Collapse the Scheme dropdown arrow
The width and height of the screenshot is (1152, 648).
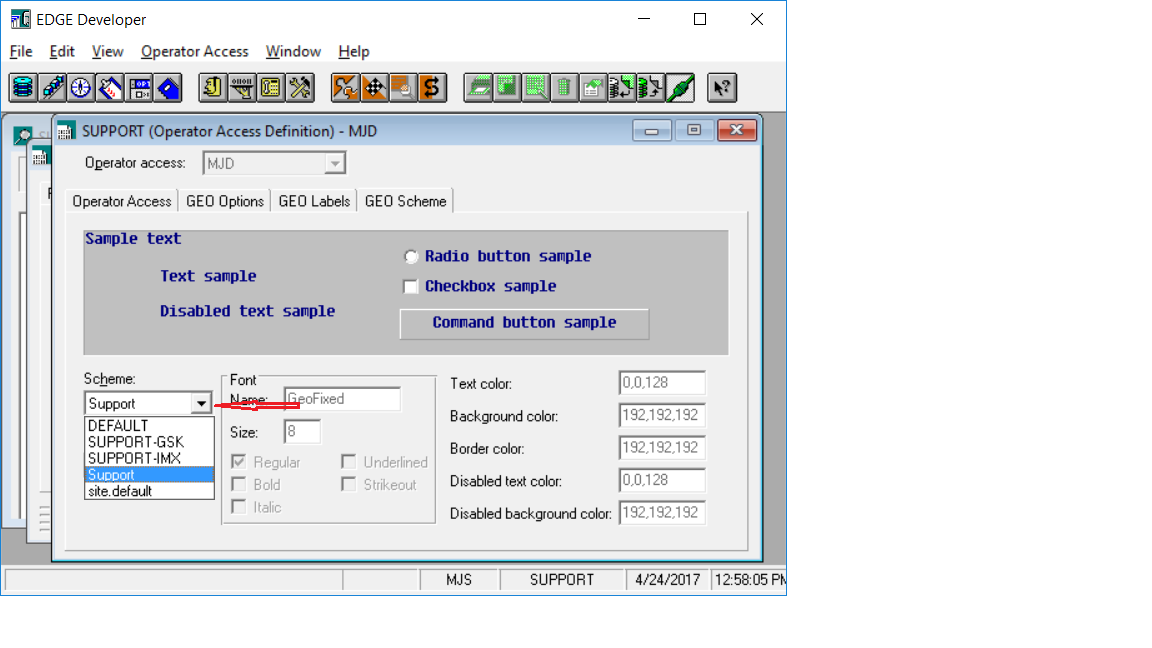(x=201, y=403)
